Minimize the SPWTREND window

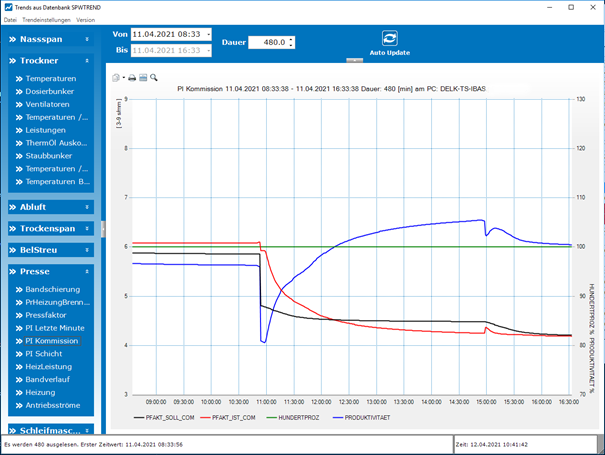click(550, 7)
